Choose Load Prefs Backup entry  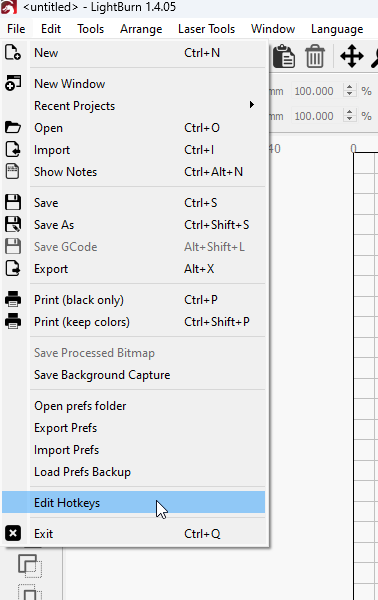[x=134, y=471]
